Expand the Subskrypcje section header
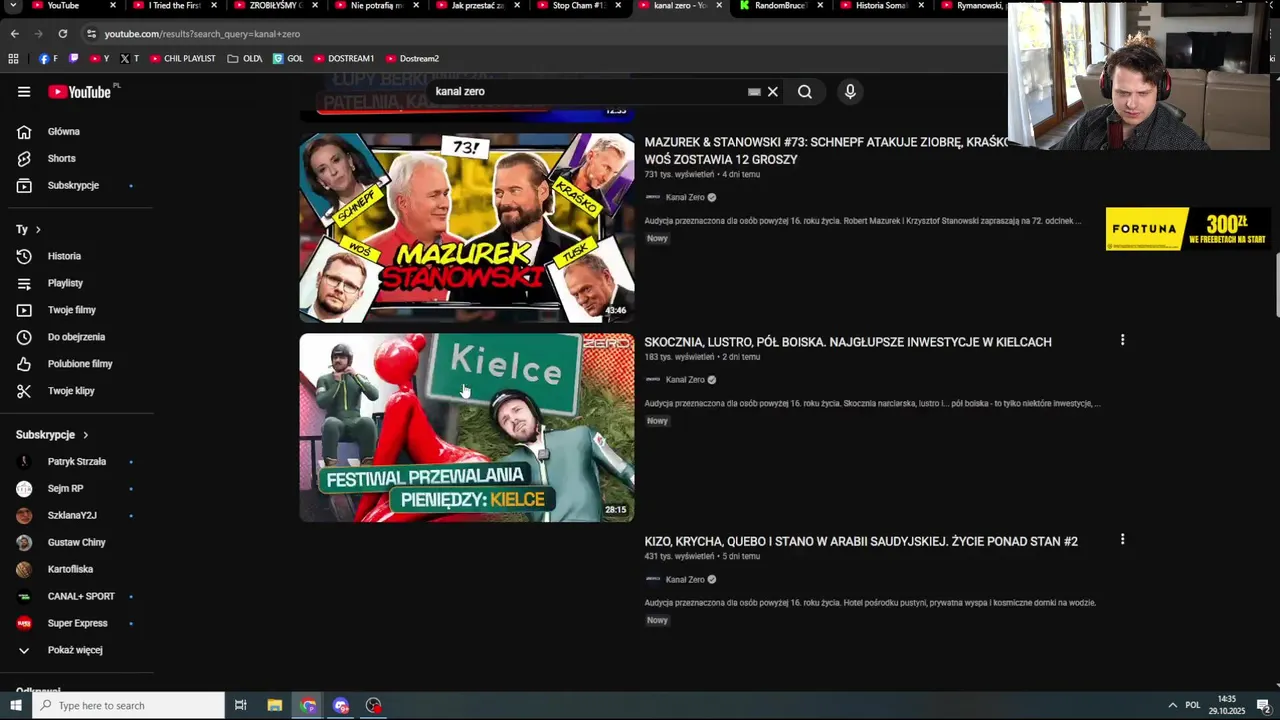1280x720 pixels. [52, 435]
